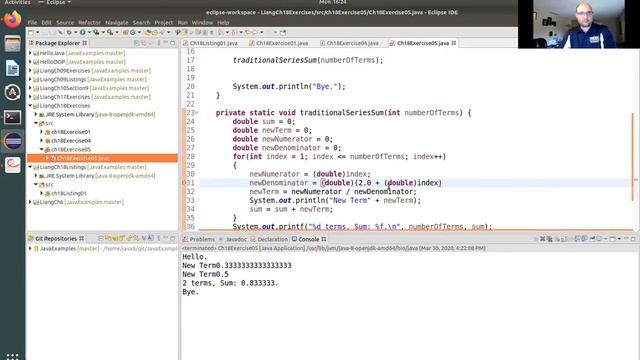Screen dimensions: 640x360
Task: Click the green Run button in toolbar
Action: pos(82,32)
